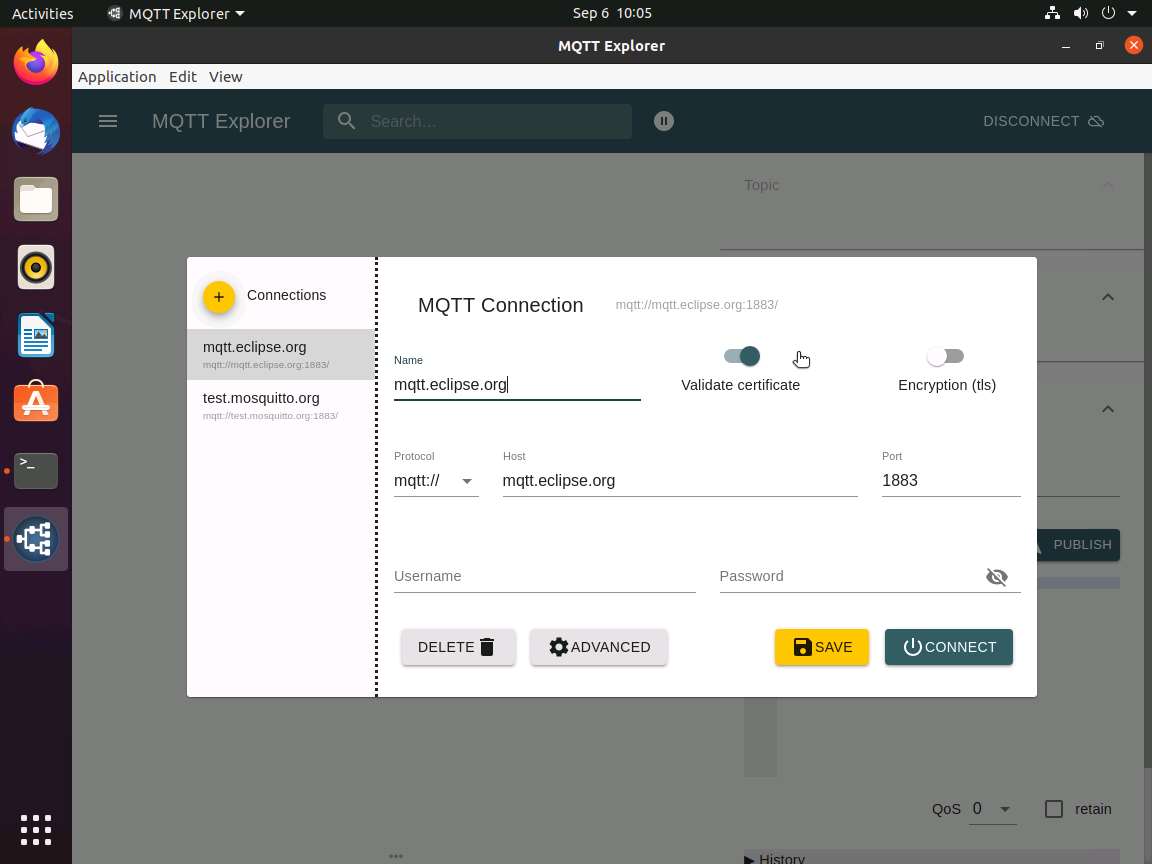Click the CONNECT button
The image size is (1152, 864).
click(948, 647)
